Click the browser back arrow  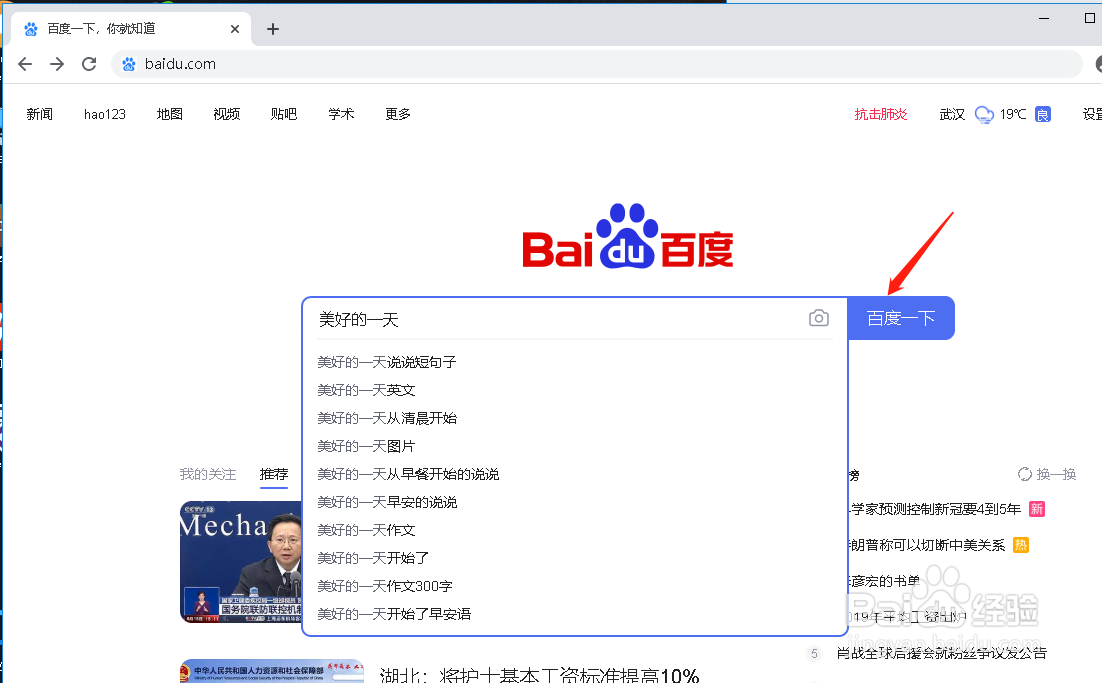pyautogui.click(x=25, y=64)
